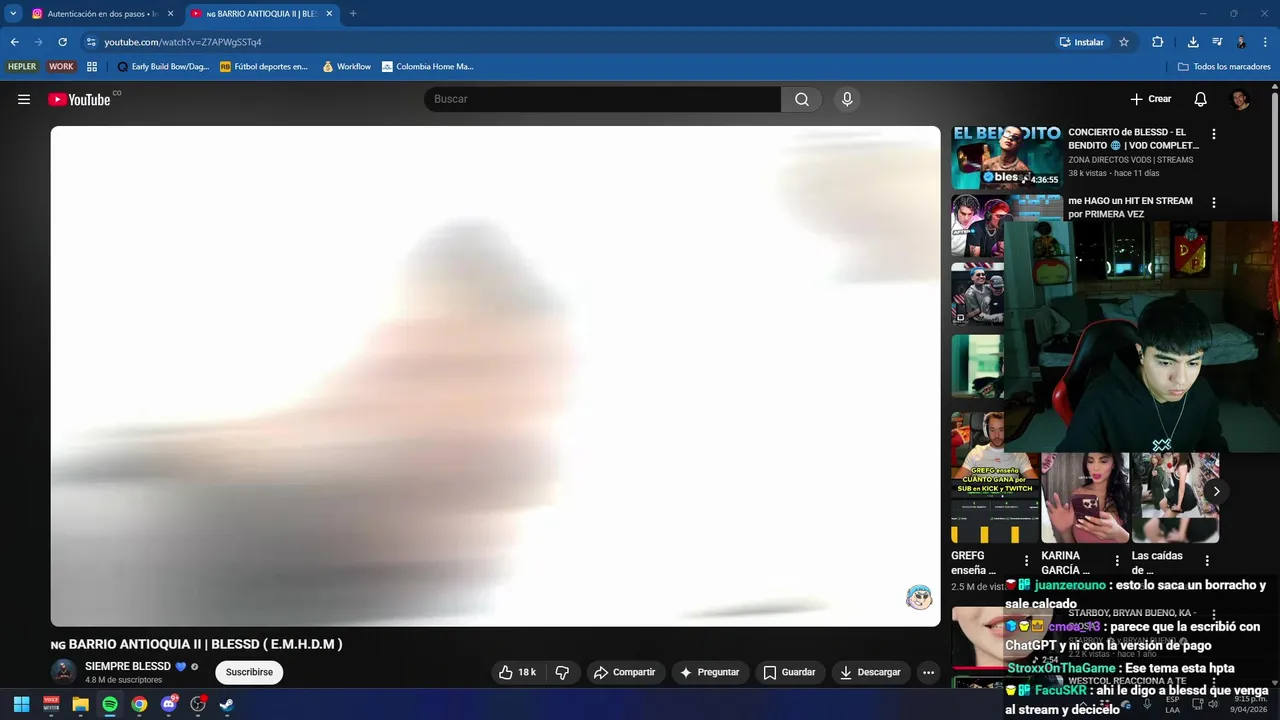Open options for me HAGO un HIT video
This screenshot has height=720, width=1280.
click(x=1214, y=202)
